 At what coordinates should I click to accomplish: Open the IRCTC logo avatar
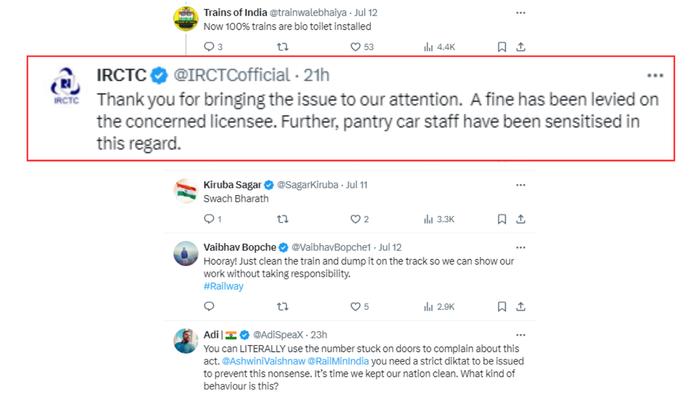66,85
